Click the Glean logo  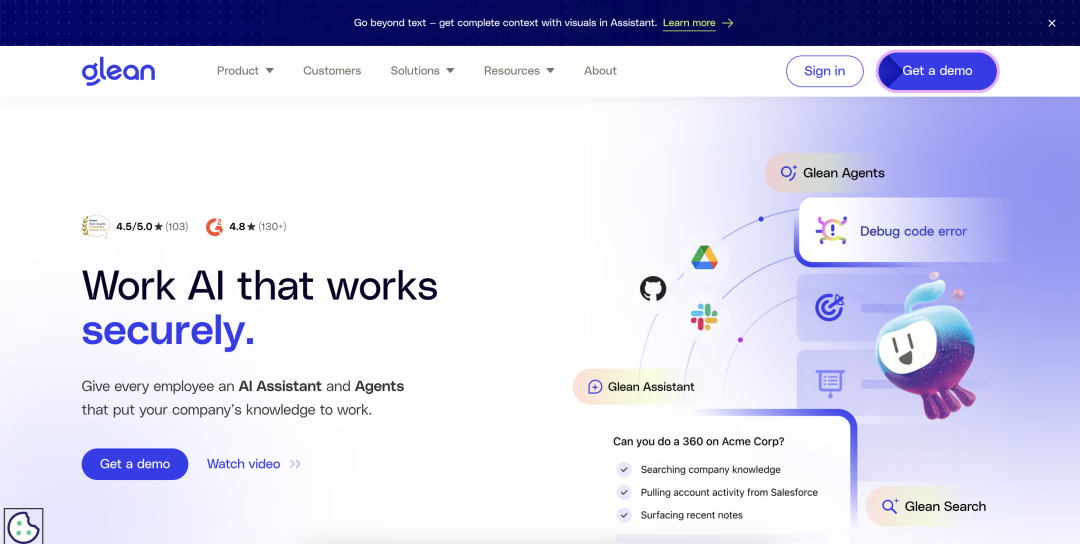click(118, 71)
